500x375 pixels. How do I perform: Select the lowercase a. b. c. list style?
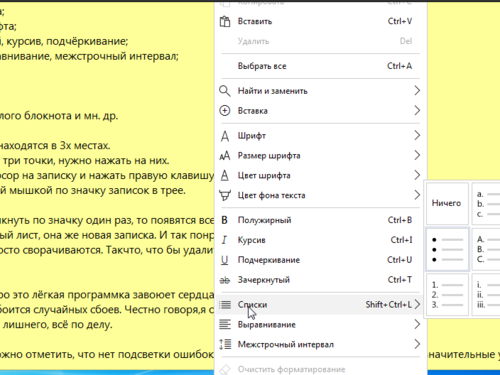point(486,203)
